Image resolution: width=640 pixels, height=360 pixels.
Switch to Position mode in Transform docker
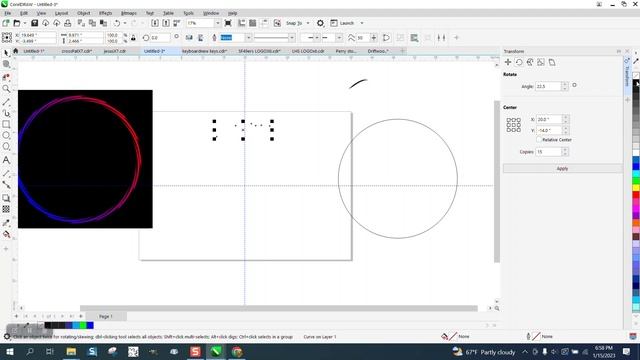pyautogui.click(x=508, y=62)
